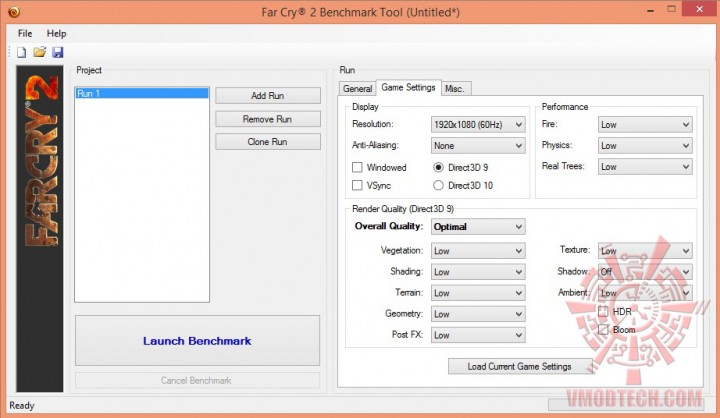Viewport: 720px width, 418px height.
Task: Switch to the Misc. tab
Action: point(455,89)
